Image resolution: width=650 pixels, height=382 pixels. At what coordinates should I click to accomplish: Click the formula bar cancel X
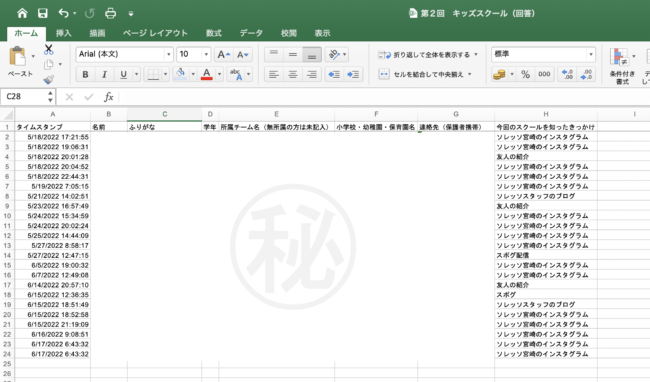[x=69, y=97]
